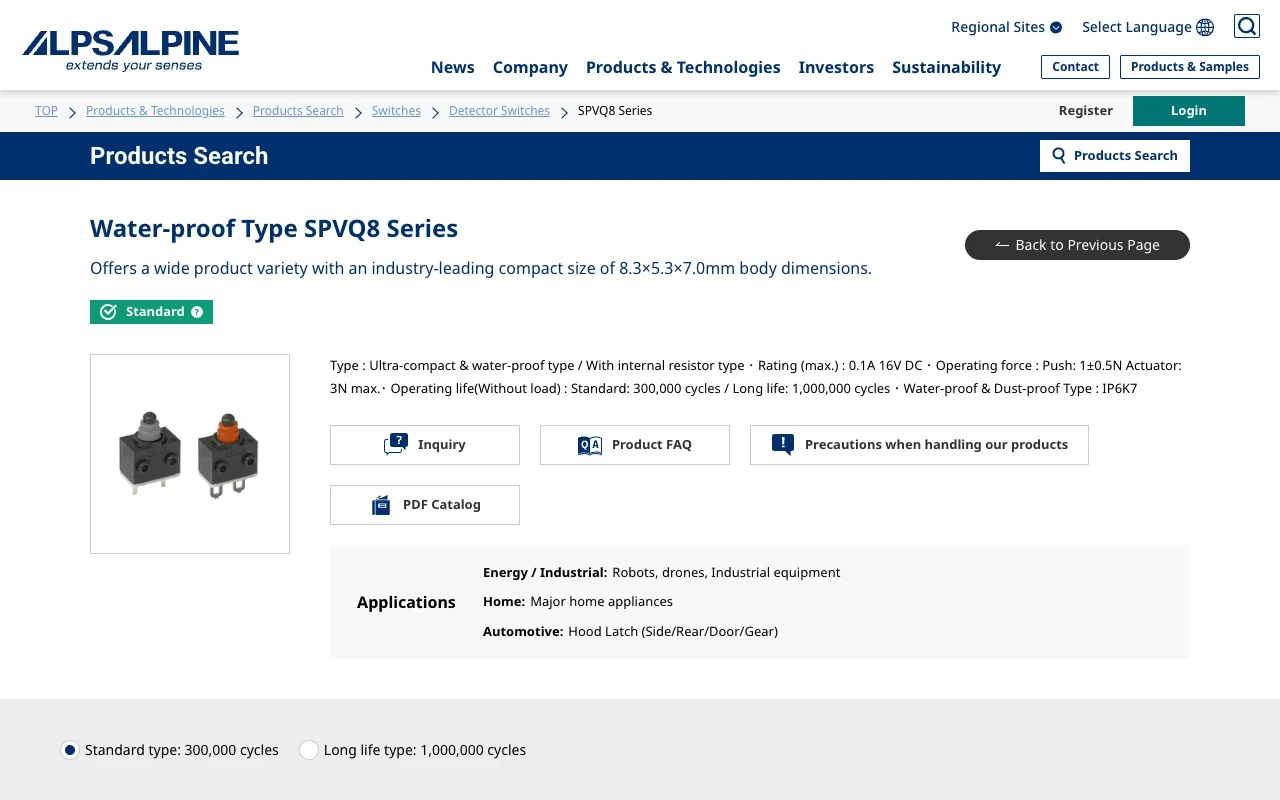Click the Products & Samples button

tap(1189, 67)
